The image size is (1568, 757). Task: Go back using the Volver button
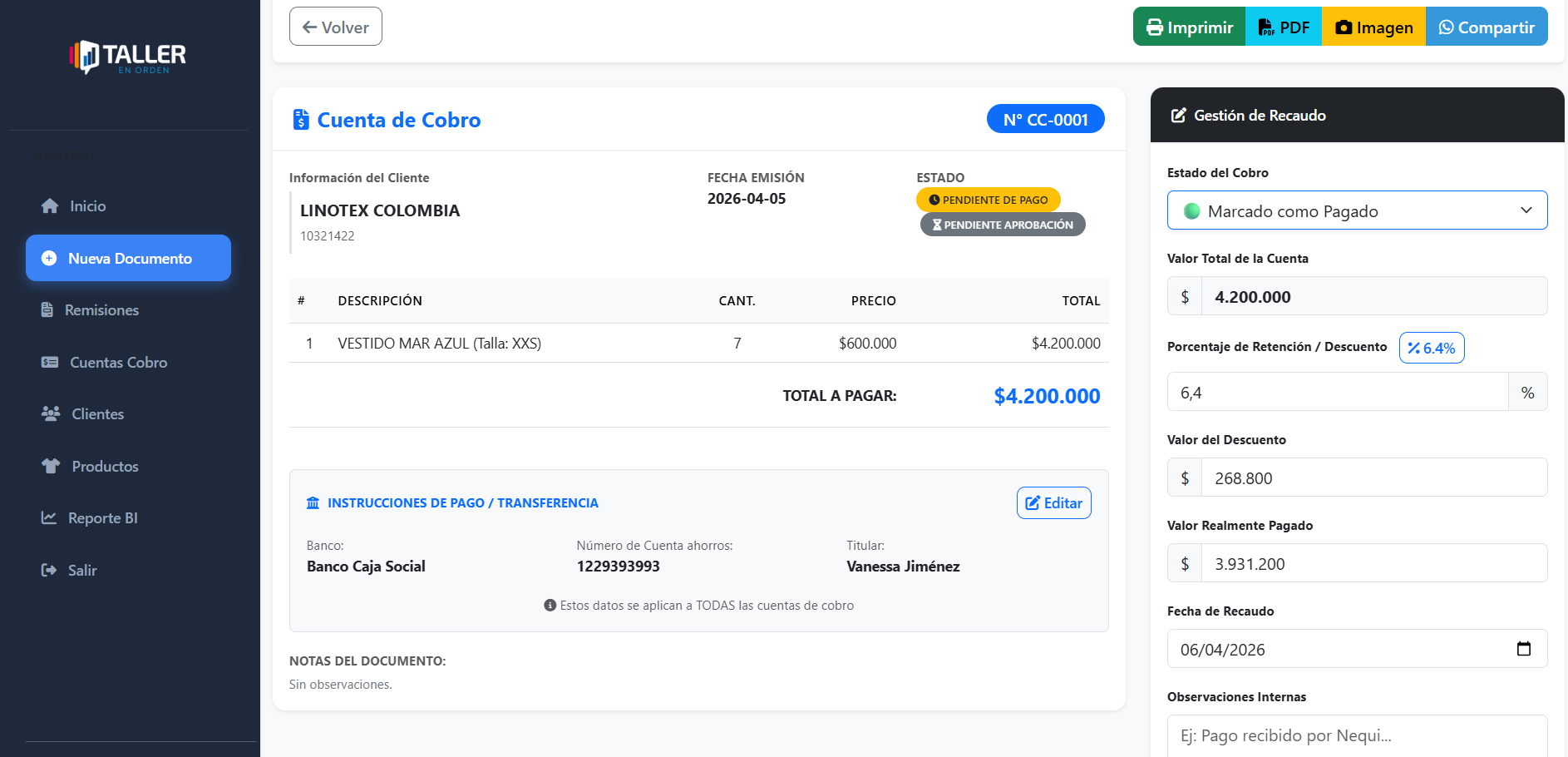pos(336,27)
